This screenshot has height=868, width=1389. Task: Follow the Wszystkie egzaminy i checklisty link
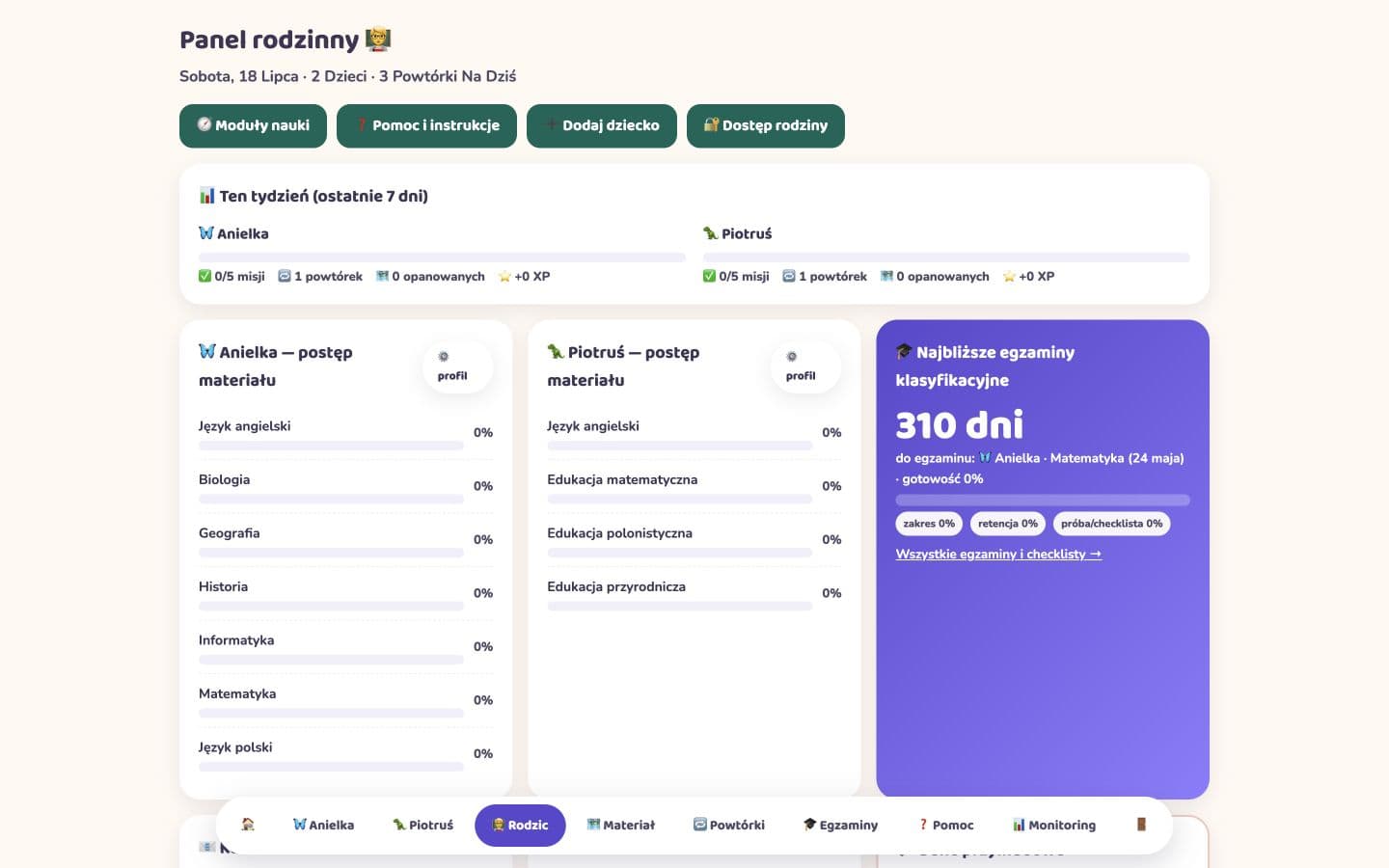click(998, 554)
